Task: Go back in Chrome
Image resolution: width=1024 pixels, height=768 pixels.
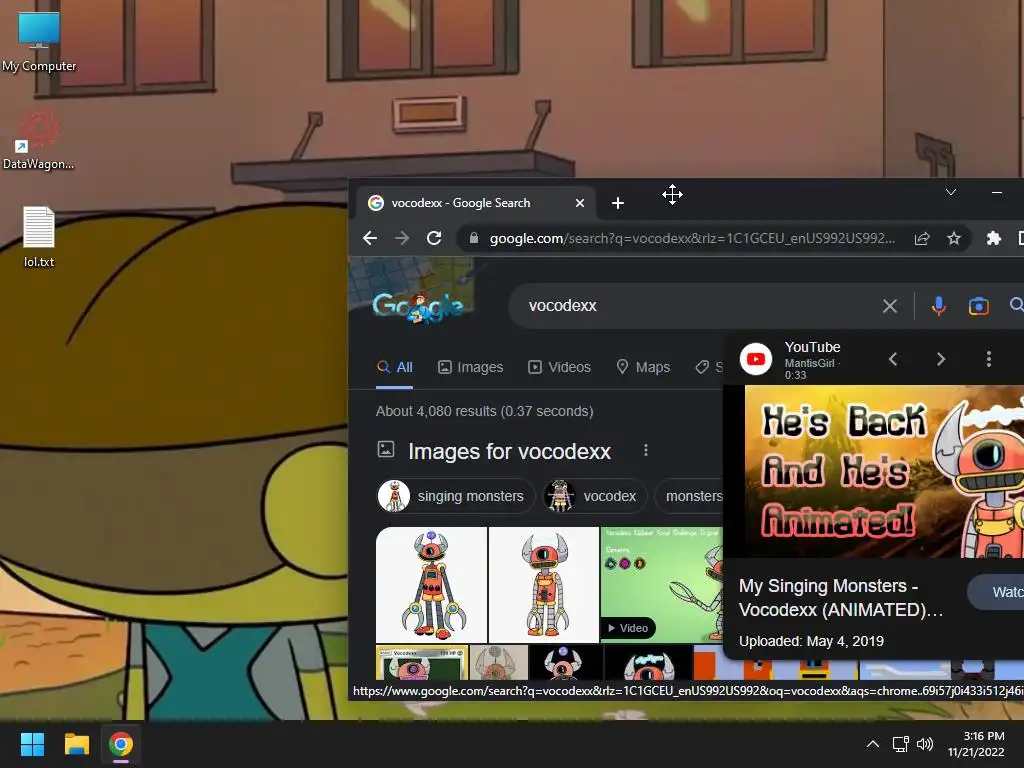Action: (370, 238)
